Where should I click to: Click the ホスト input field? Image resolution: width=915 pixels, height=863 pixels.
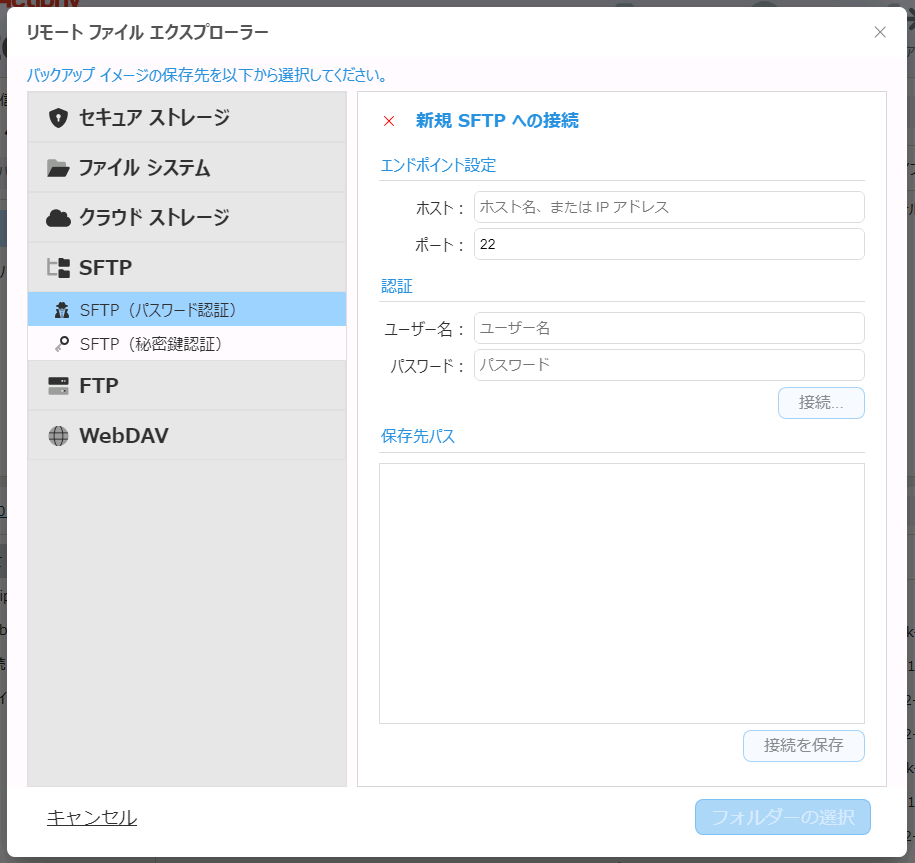pos(668,207)
